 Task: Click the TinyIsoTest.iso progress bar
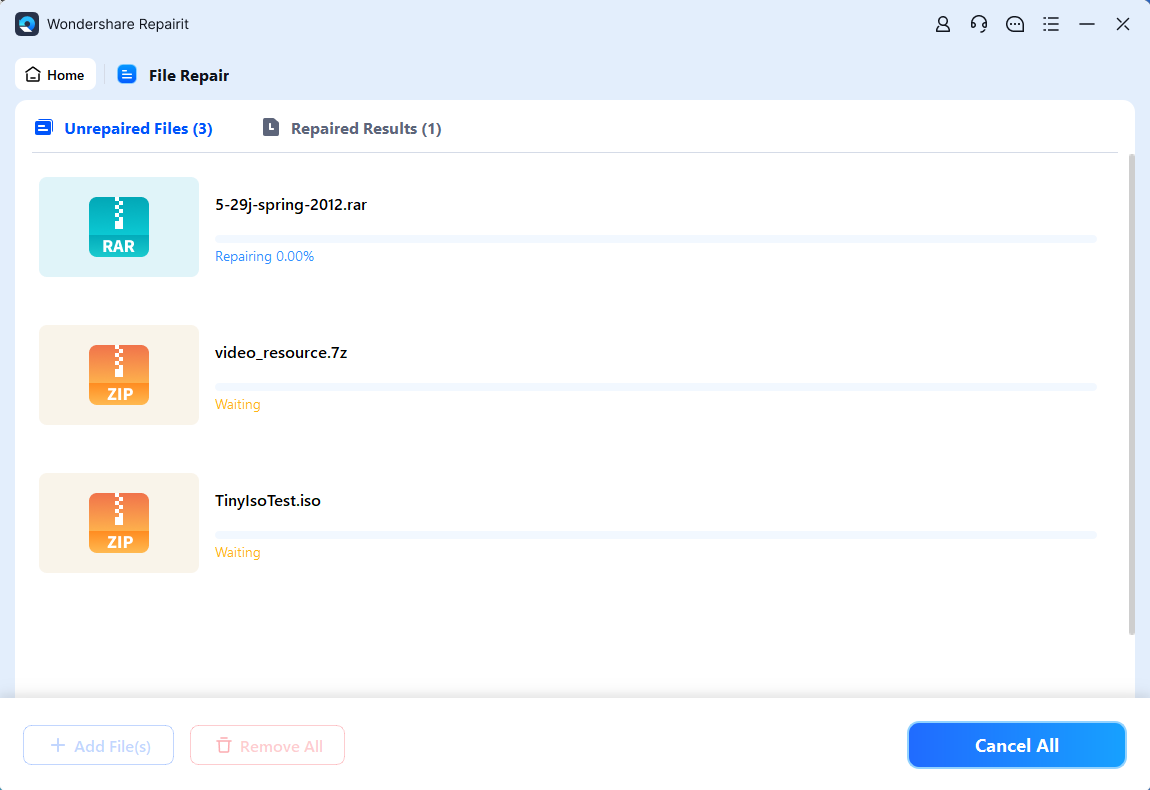pyautogui.click(x=656, y=535)
